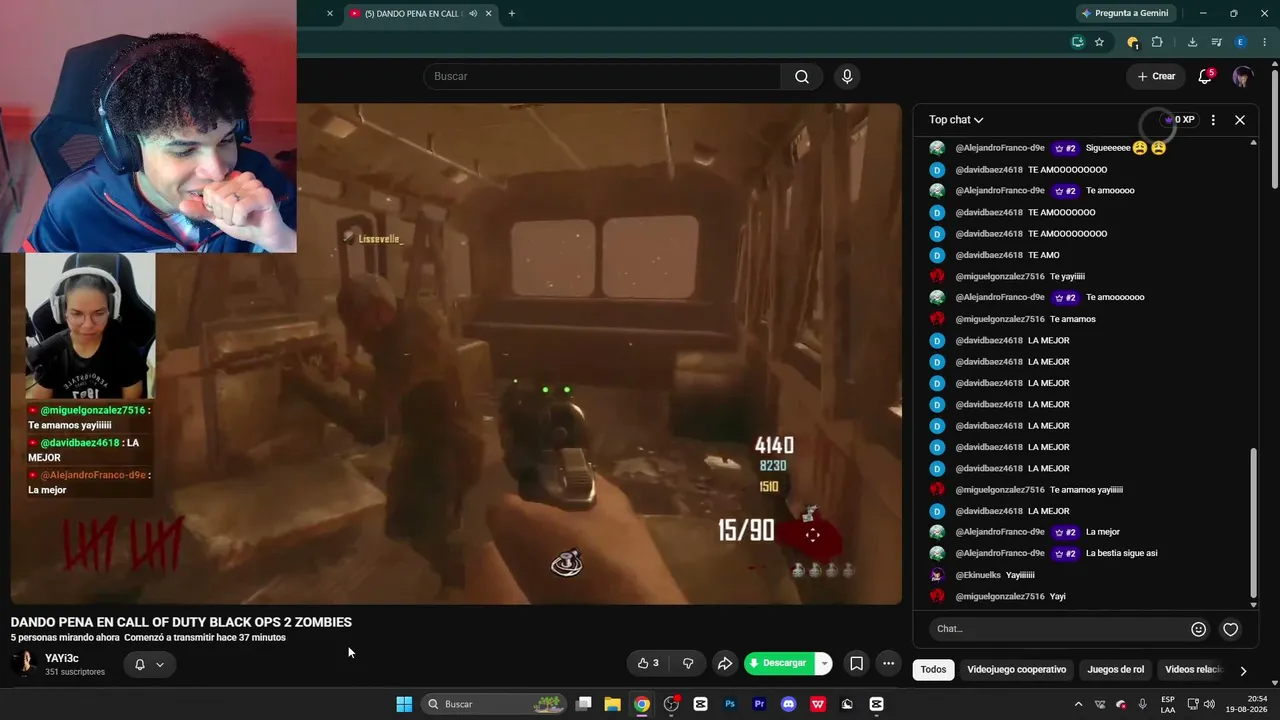Open the ESP LAA language switcher

[x=1168, y=704]
